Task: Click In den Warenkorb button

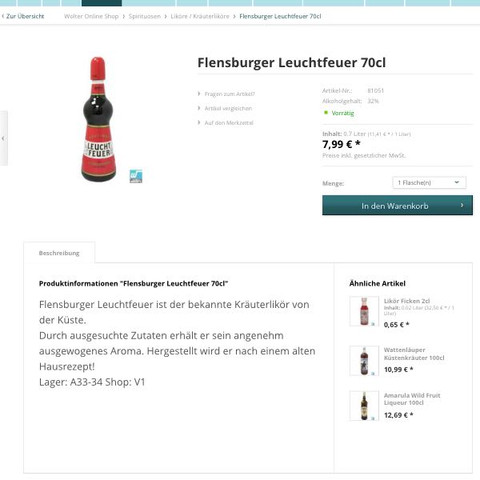Action: tap(397, 205)
